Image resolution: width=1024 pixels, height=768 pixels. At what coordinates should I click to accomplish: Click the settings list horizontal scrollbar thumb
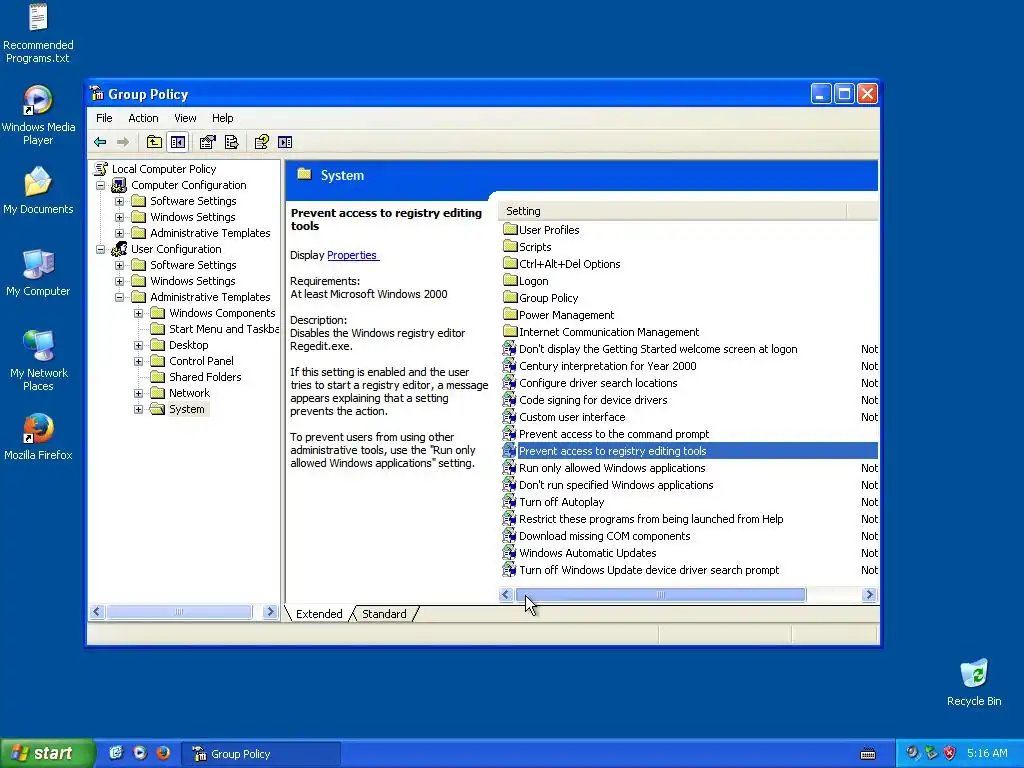[661, 594]
